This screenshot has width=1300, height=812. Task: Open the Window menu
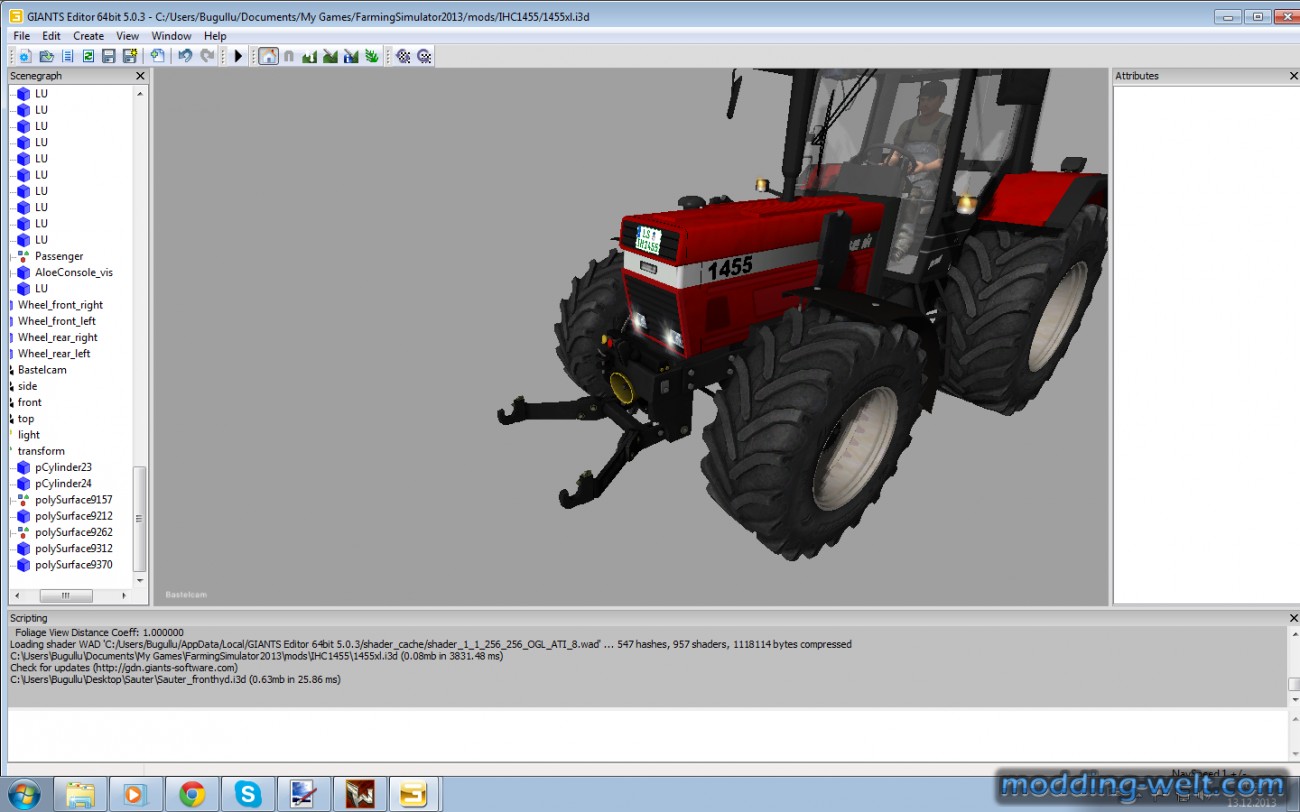coord(171,36)
